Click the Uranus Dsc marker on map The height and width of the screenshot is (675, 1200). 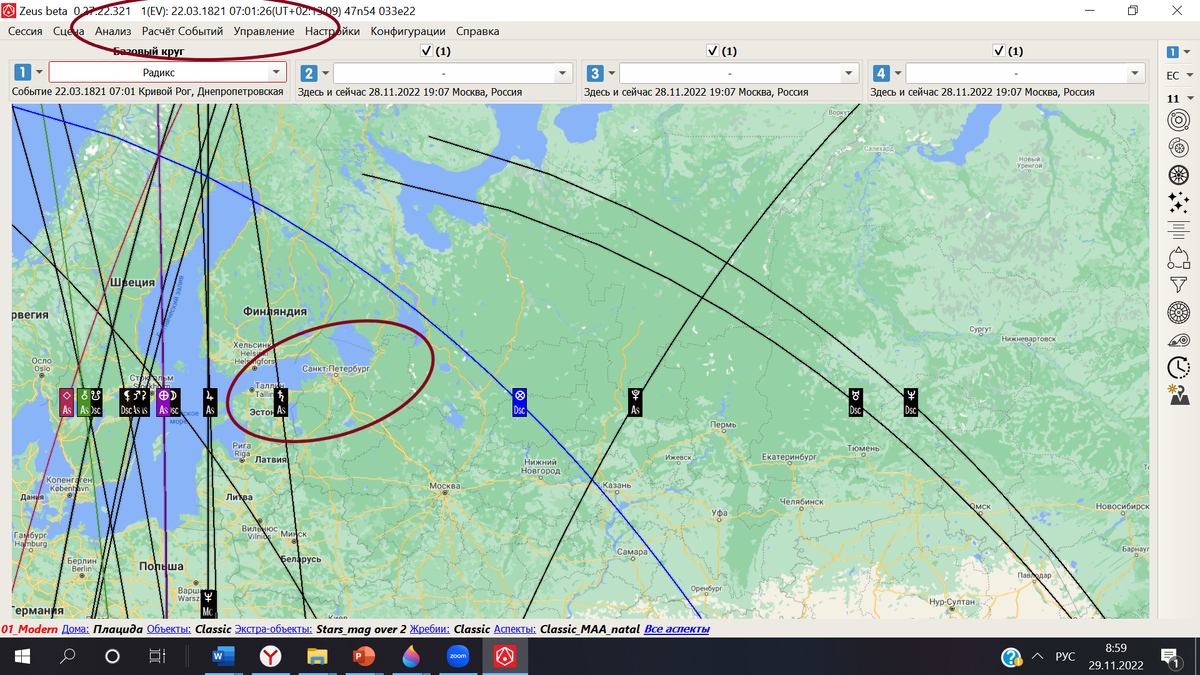pos(855,402)
